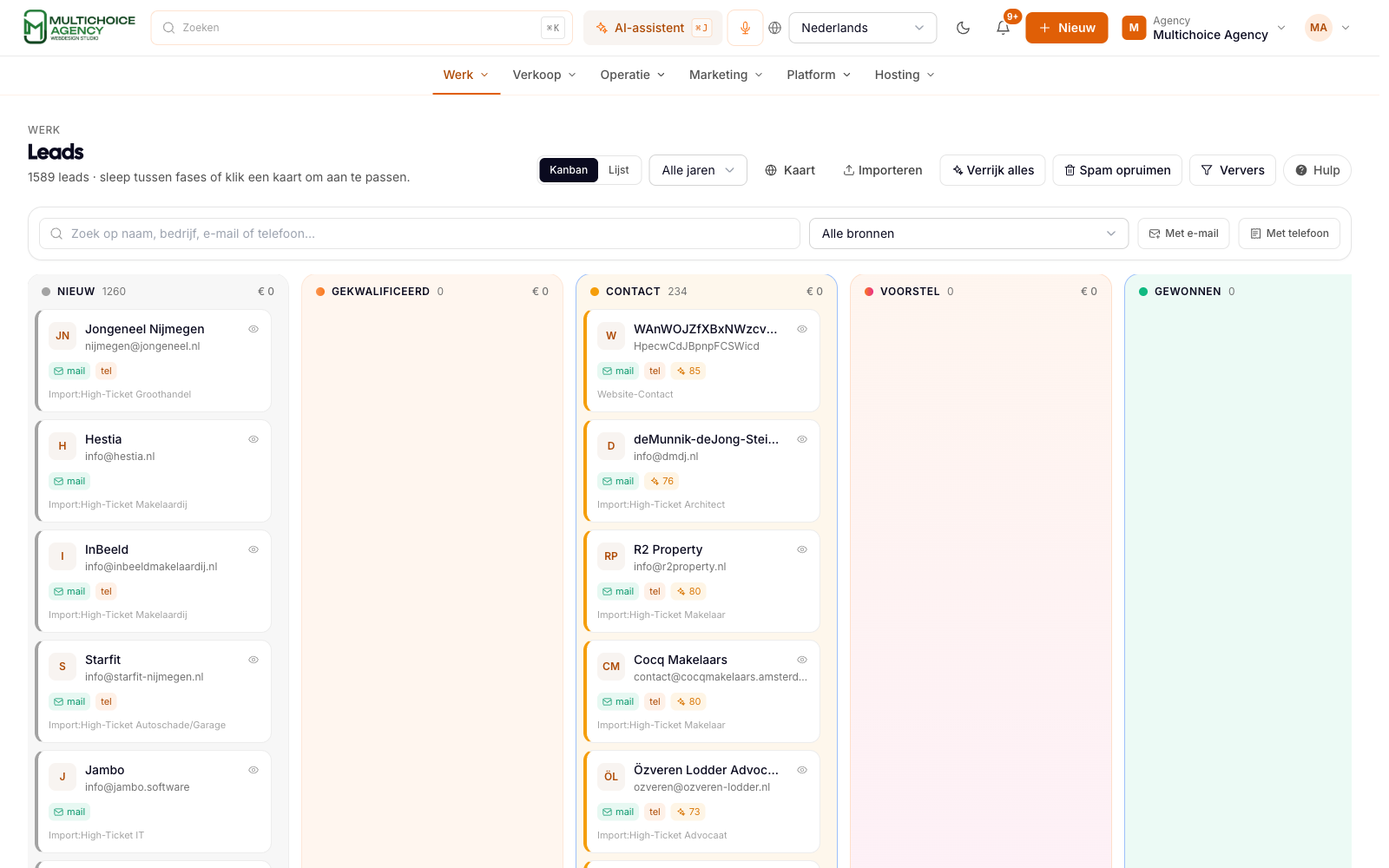This screenshot has height=868, width=1389.
Task: Click the microphone voice input icon
Action: [745, 28]
